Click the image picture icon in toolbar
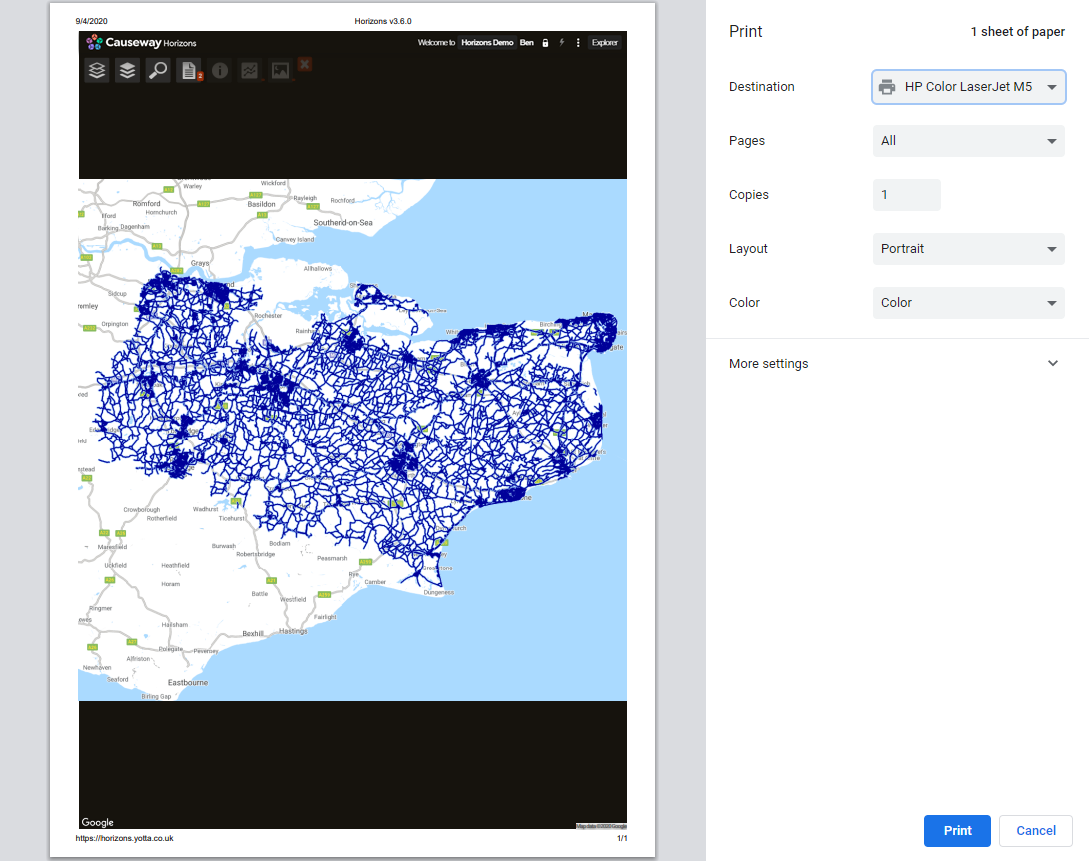Image resolution: width=1089 pixels, height=861 pixels. [280, 71]
